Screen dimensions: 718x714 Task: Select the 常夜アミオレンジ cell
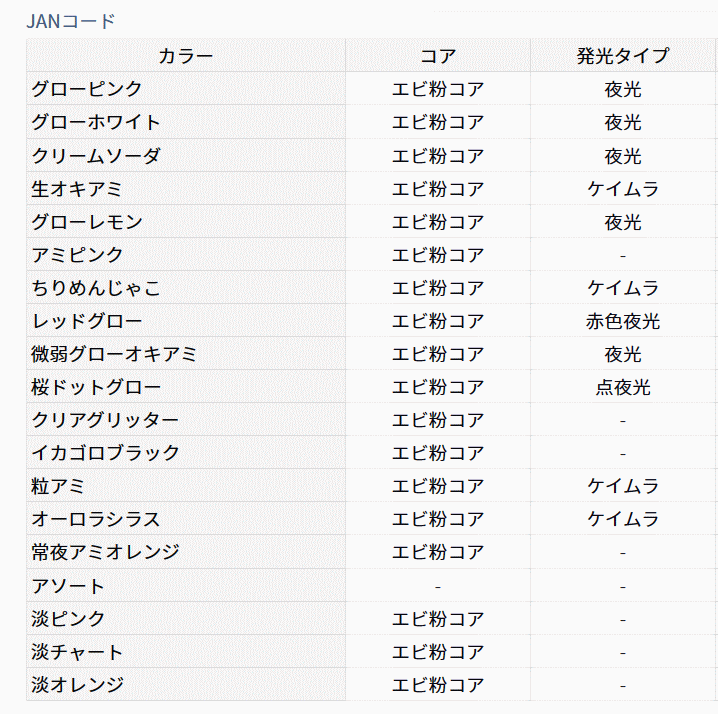(x=105, y=552)
